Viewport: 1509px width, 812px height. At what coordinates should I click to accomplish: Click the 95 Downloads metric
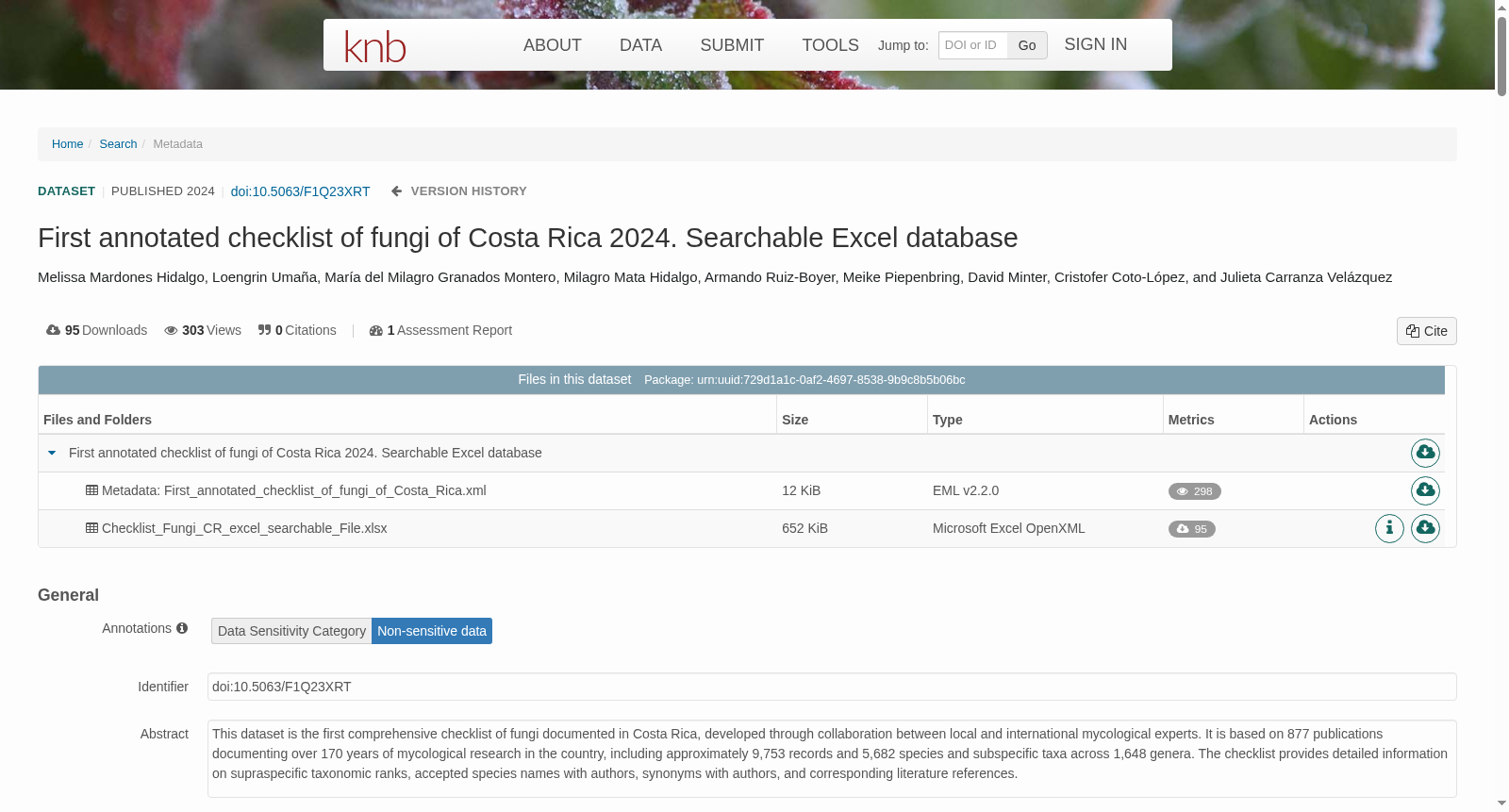[97, 330]
